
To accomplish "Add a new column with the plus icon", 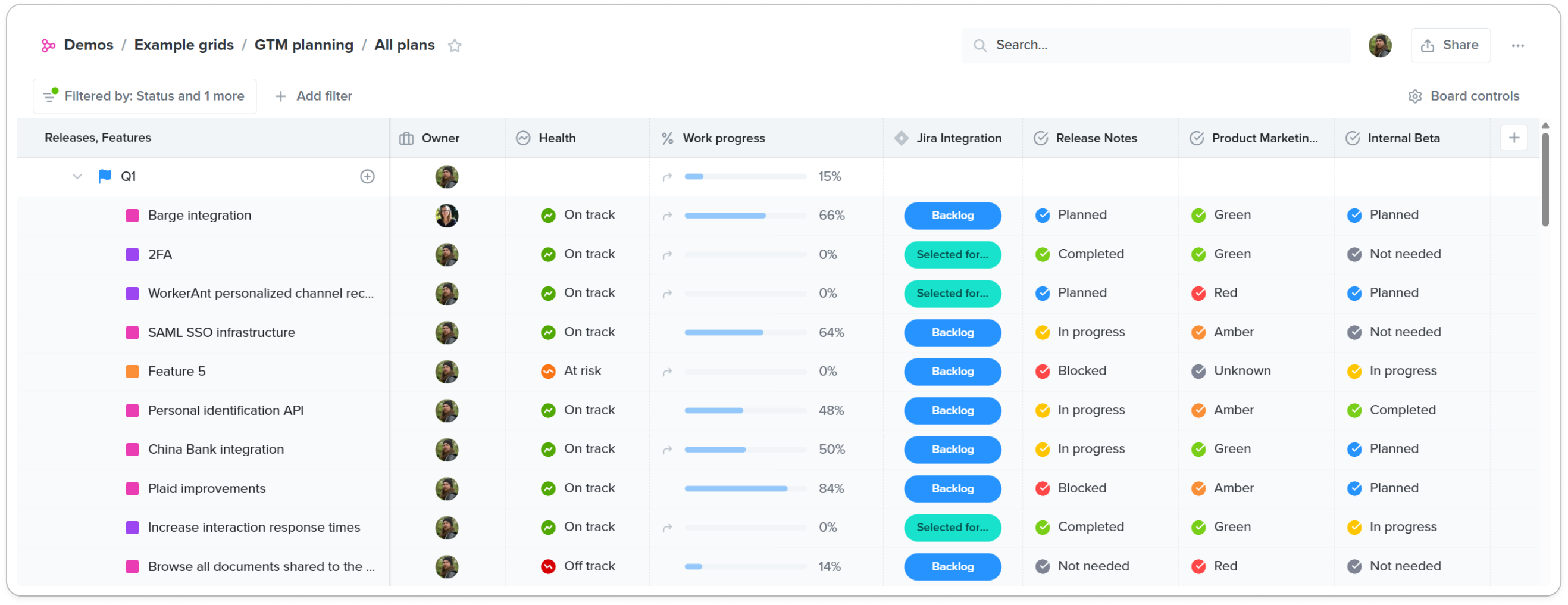I will 1514,137.
